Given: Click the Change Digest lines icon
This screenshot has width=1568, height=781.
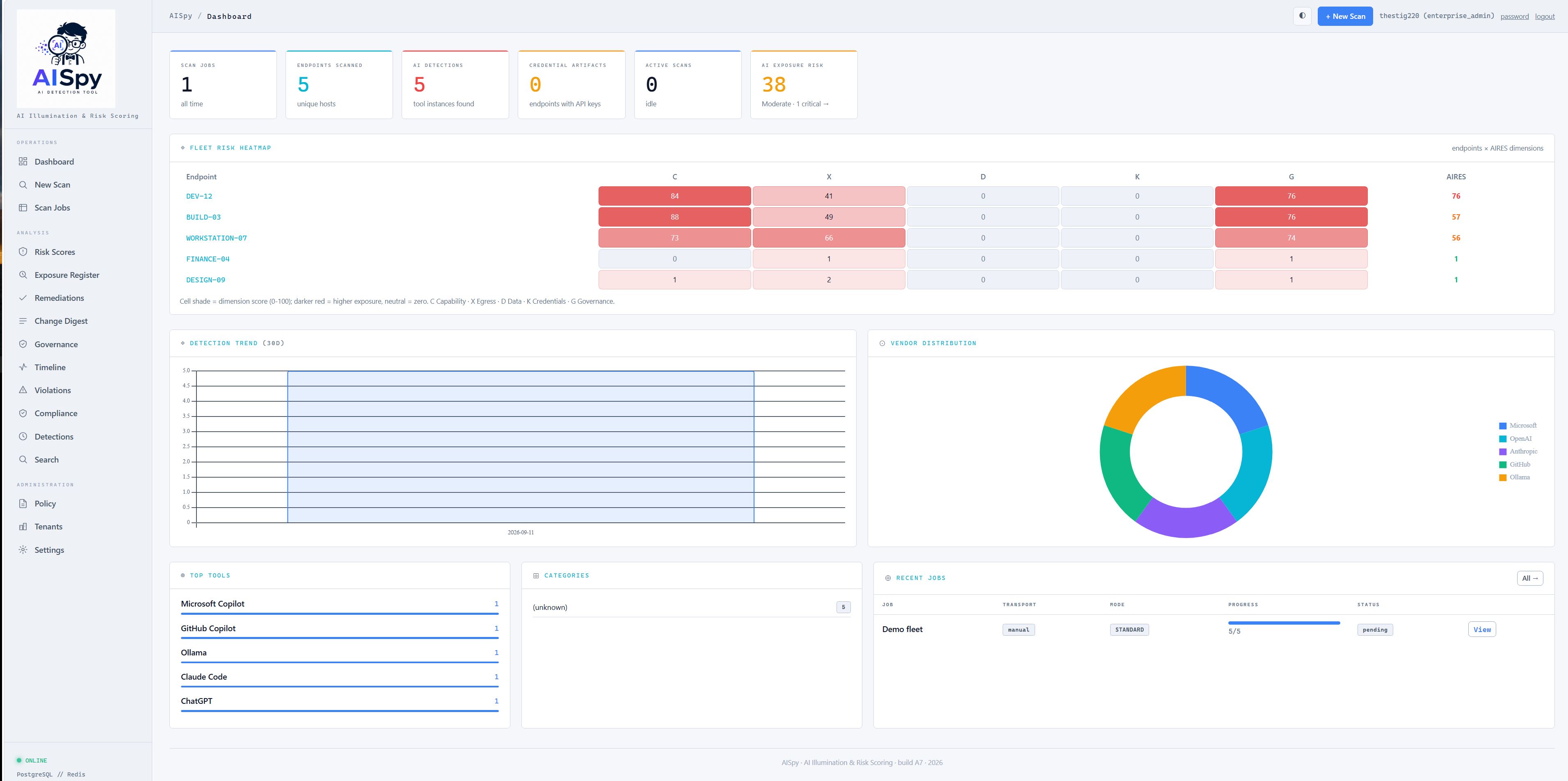Looking at the screenshot, I should pyautogui.click(x=23, y=321).
